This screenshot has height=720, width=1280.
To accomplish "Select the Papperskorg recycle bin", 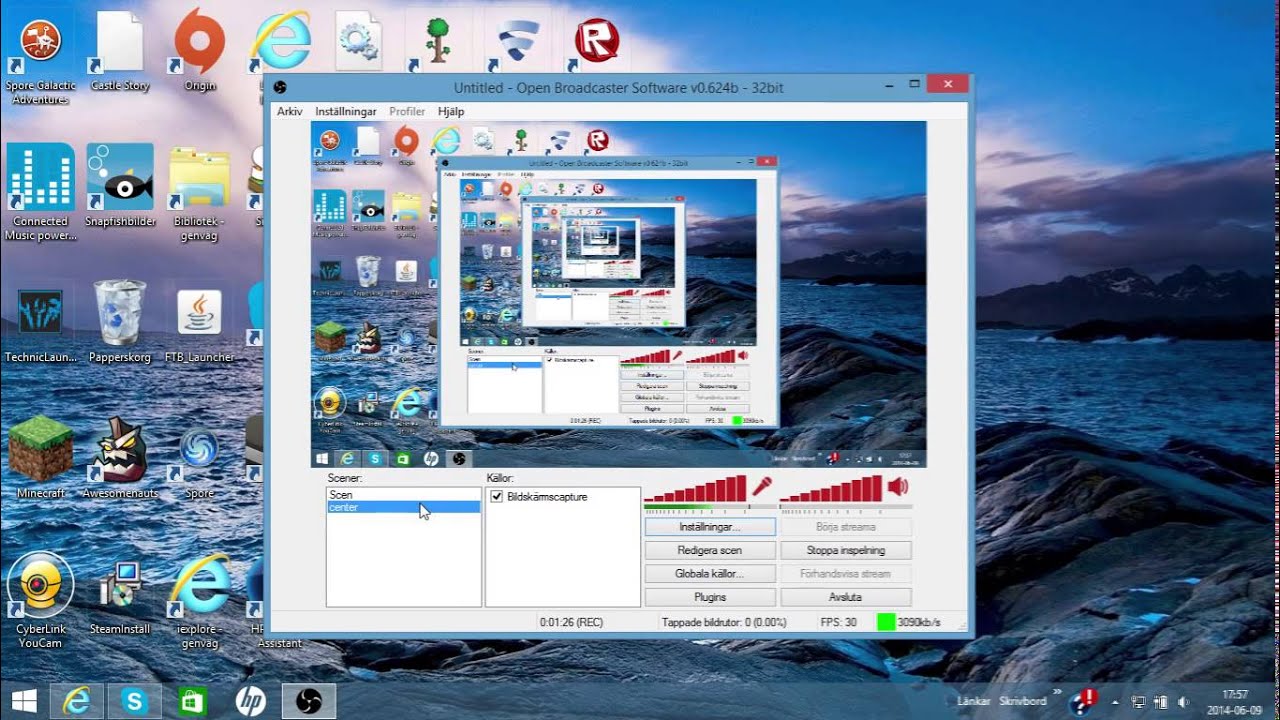I will coord(120,320).
